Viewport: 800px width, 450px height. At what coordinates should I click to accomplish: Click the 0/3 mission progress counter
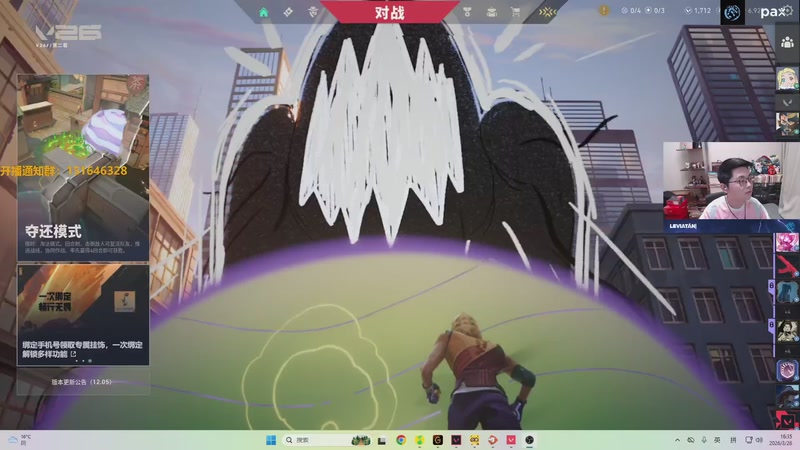tap(655, 10)
